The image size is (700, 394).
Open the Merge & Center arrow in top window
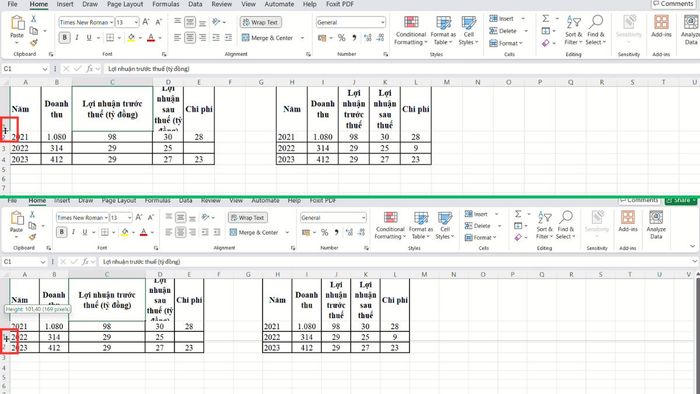tap(302, 38)
